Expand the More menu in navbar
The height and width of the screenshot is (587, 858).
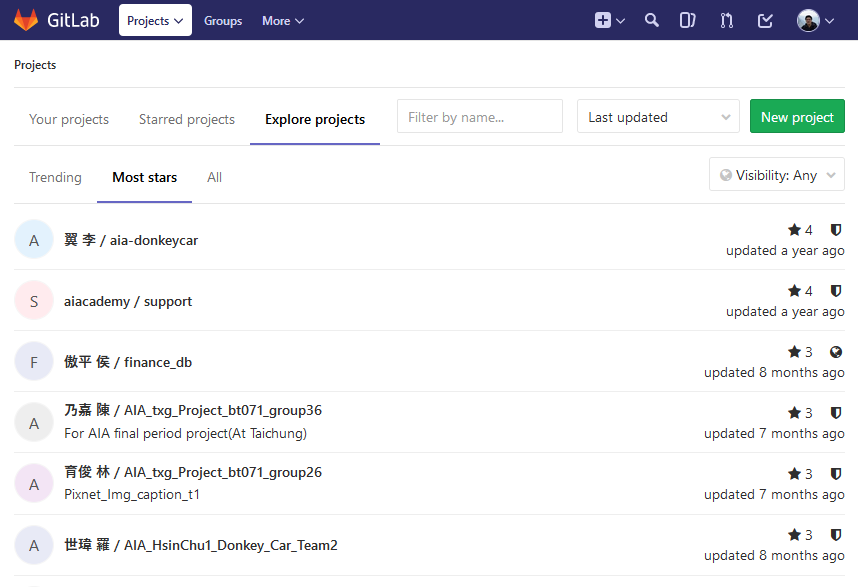(283, 20)
